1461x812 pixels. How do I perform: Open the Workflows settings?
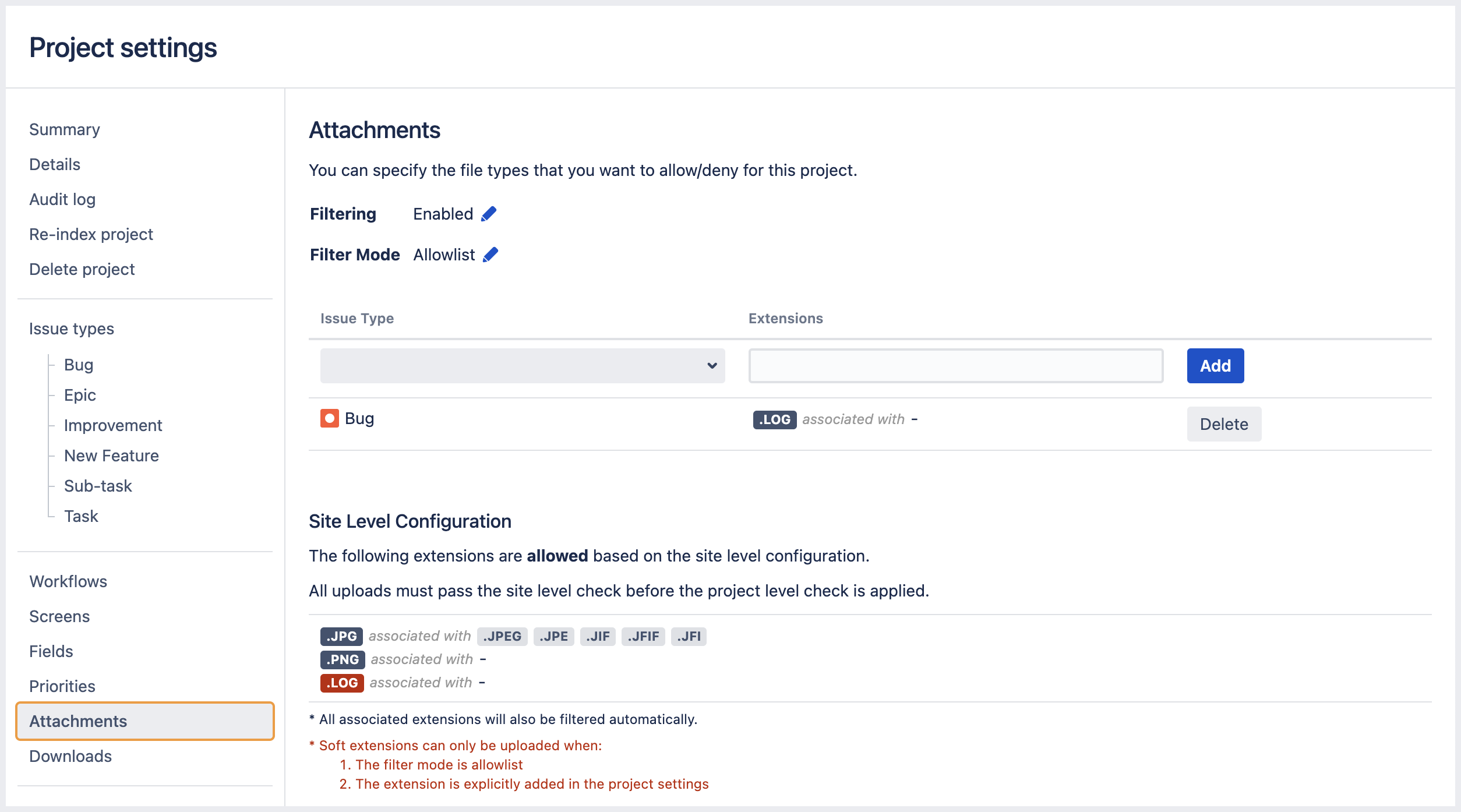click(x=68, y=581)
